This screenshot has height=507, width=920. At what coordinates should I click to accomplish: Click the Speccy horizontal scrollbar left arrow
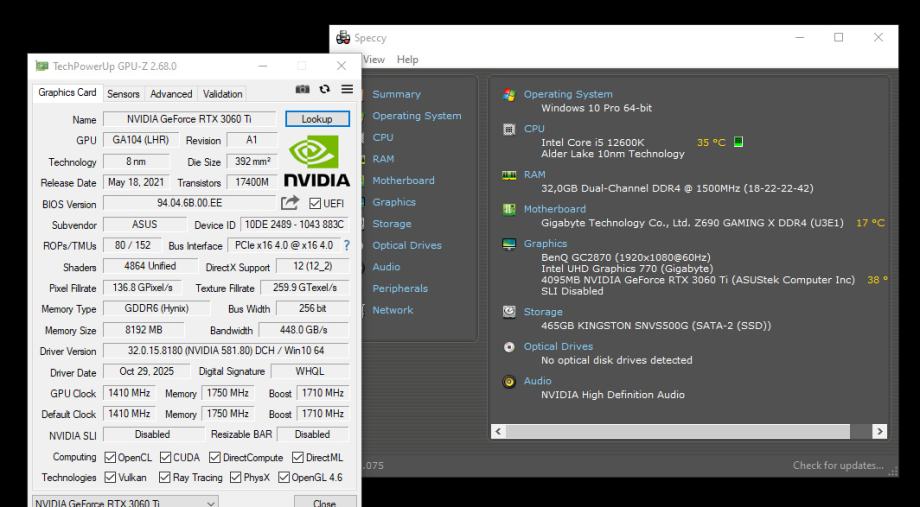coord(498,431)
